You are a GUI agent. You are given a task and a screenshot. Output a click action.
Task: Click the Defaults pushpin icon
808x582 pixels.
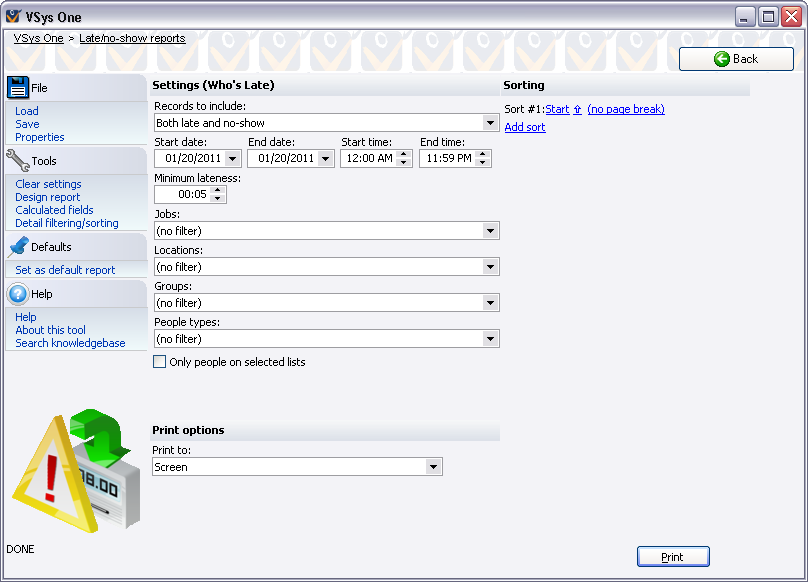pos(18,247)
